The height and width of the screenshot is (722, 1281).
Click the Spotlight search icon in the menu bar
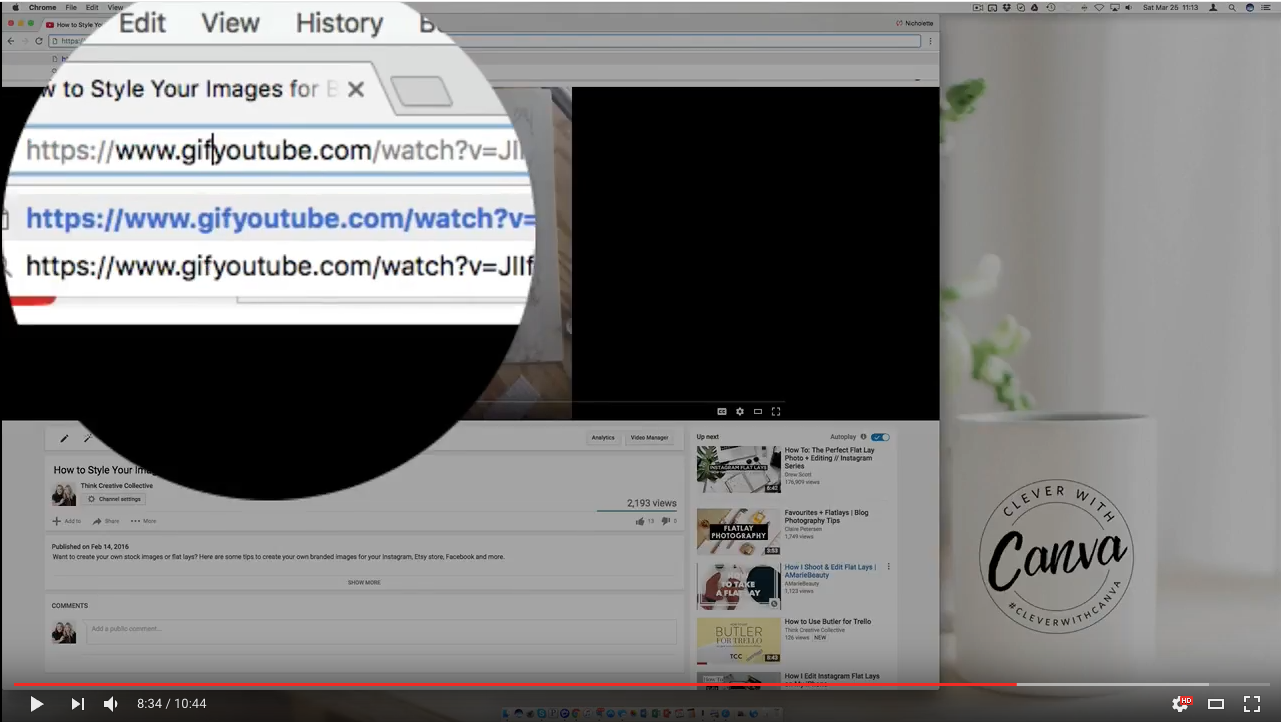[x=1231, y=7]
